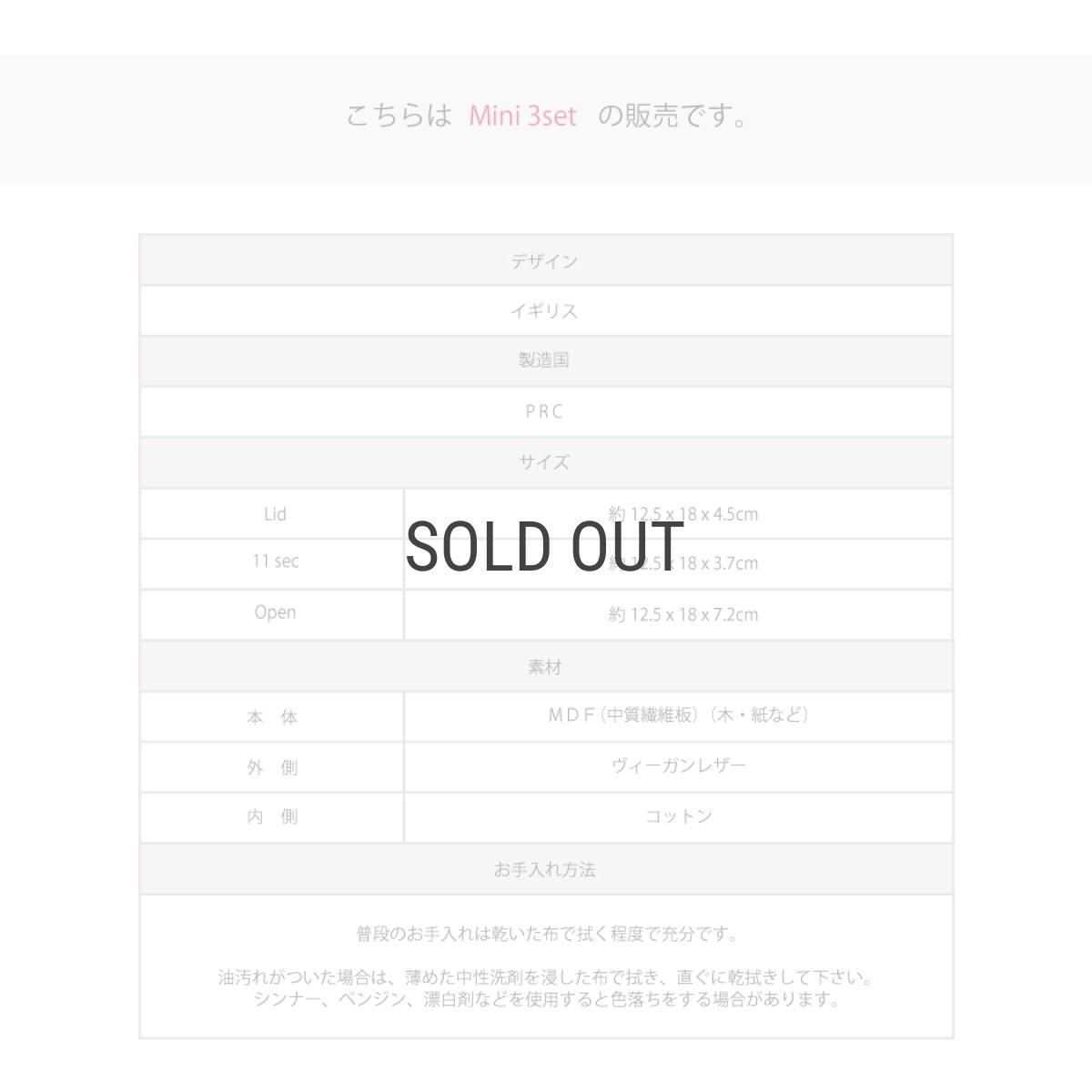Select the MDF material description cell
Viewport: 1092px width, 1092px height.
(x=679, y=717)
